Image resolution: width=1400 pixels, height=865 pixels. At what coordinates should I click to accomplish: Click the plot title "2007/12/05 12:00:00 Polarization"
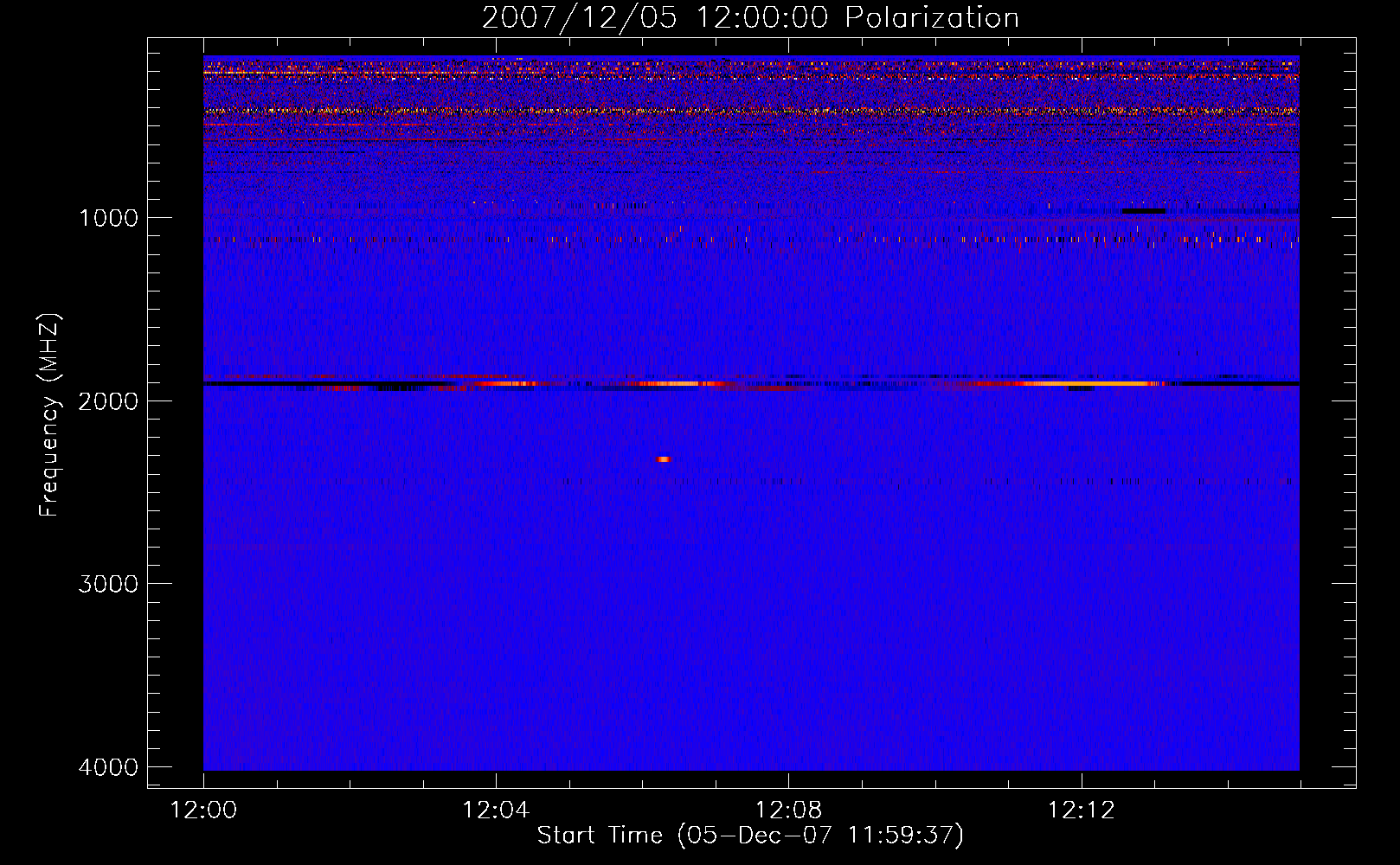point(750,18)
